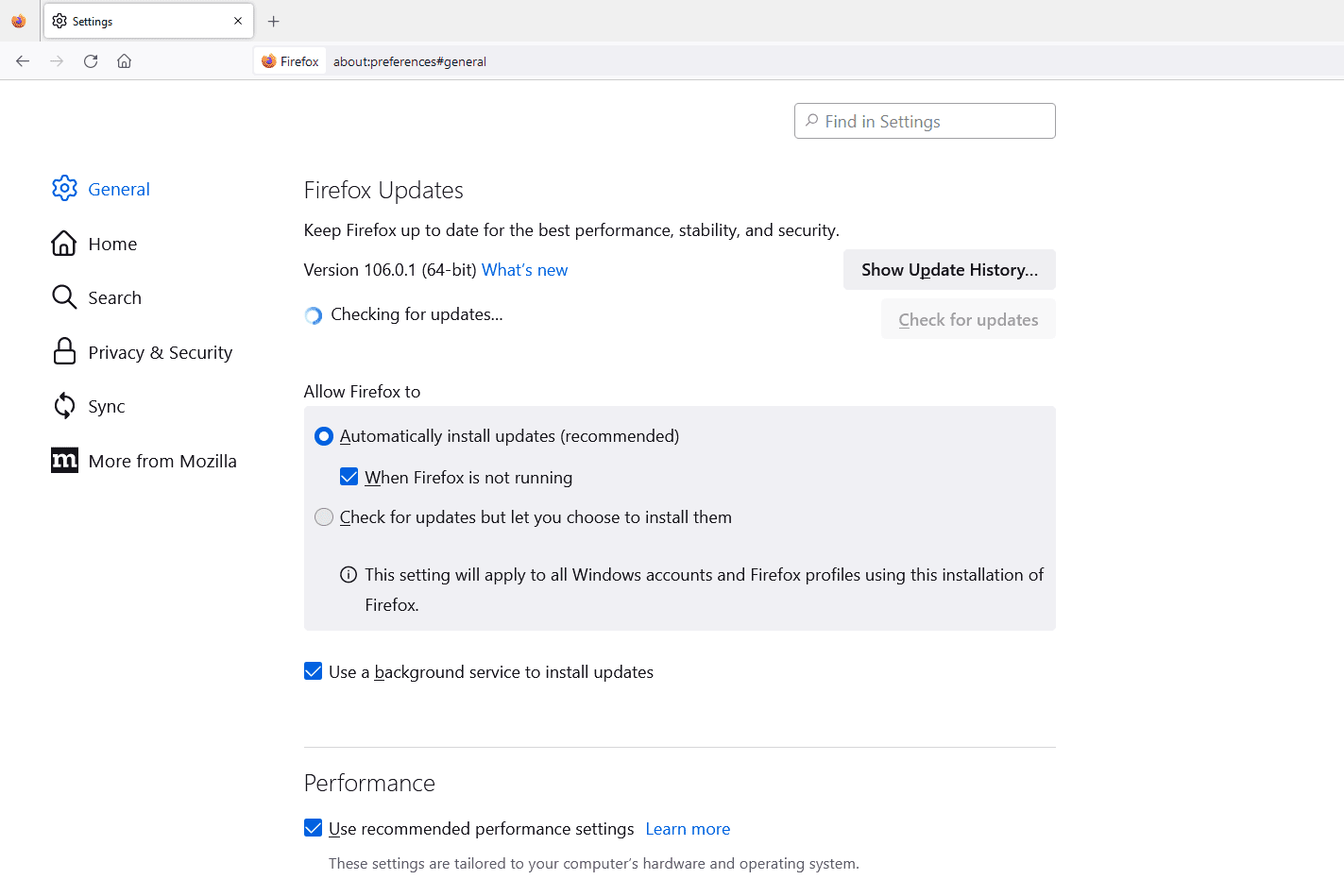Viewport: 1344px width, 896px height.
Task: Open Privacy & Security lock icon
Action: [x=63, y=351]
